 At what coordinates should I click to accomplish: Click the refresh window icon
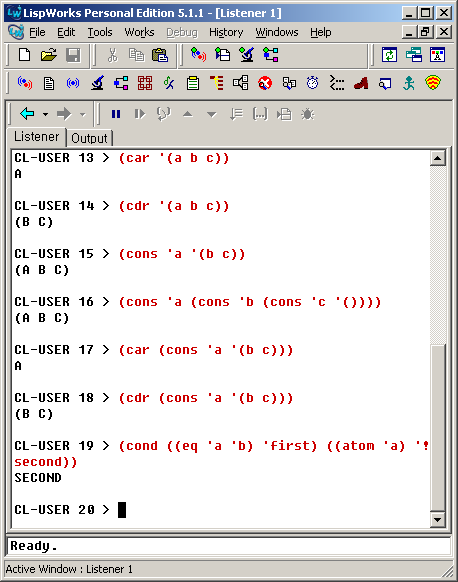(389, 55)
